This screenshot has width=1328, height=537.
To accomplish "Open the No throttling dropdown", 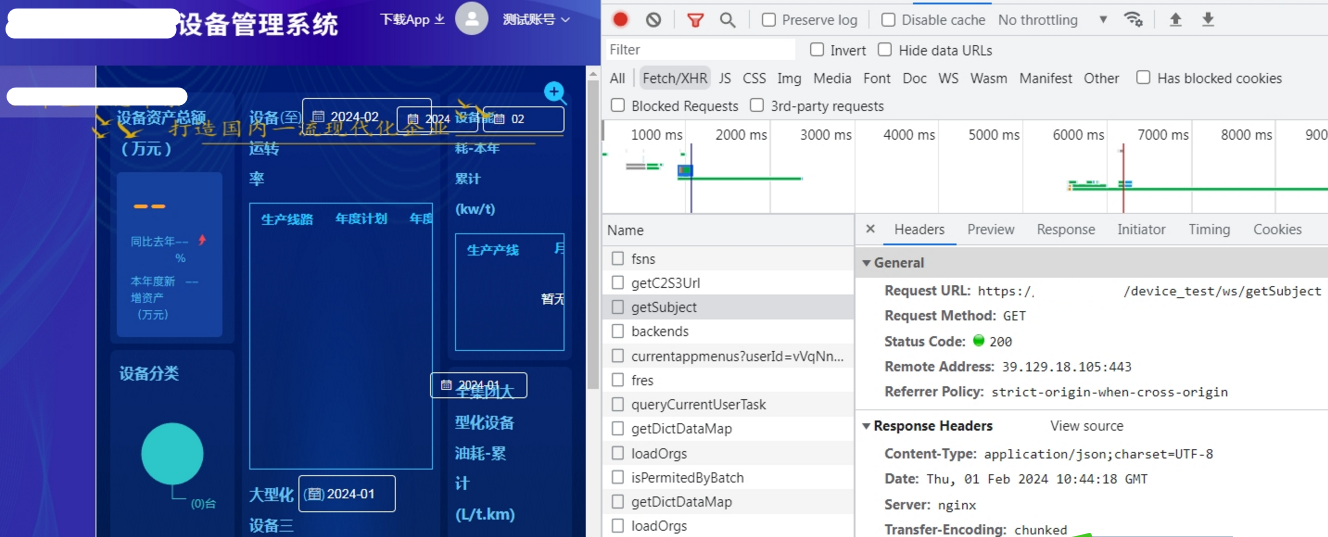I will click(x=1052, y=20).
